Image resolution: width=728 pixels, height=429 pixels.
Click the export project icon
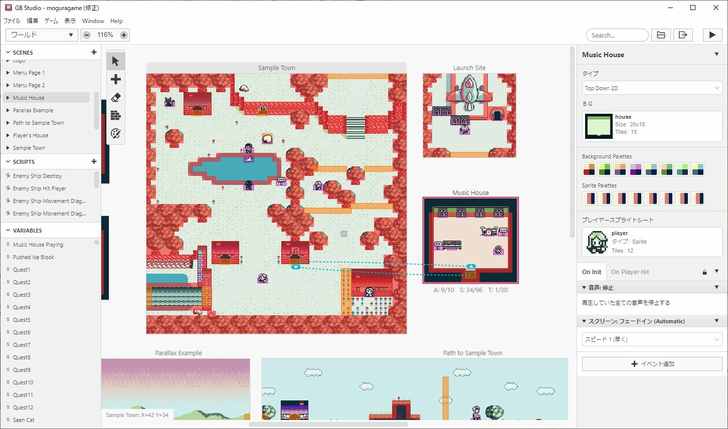click(683, 35)
